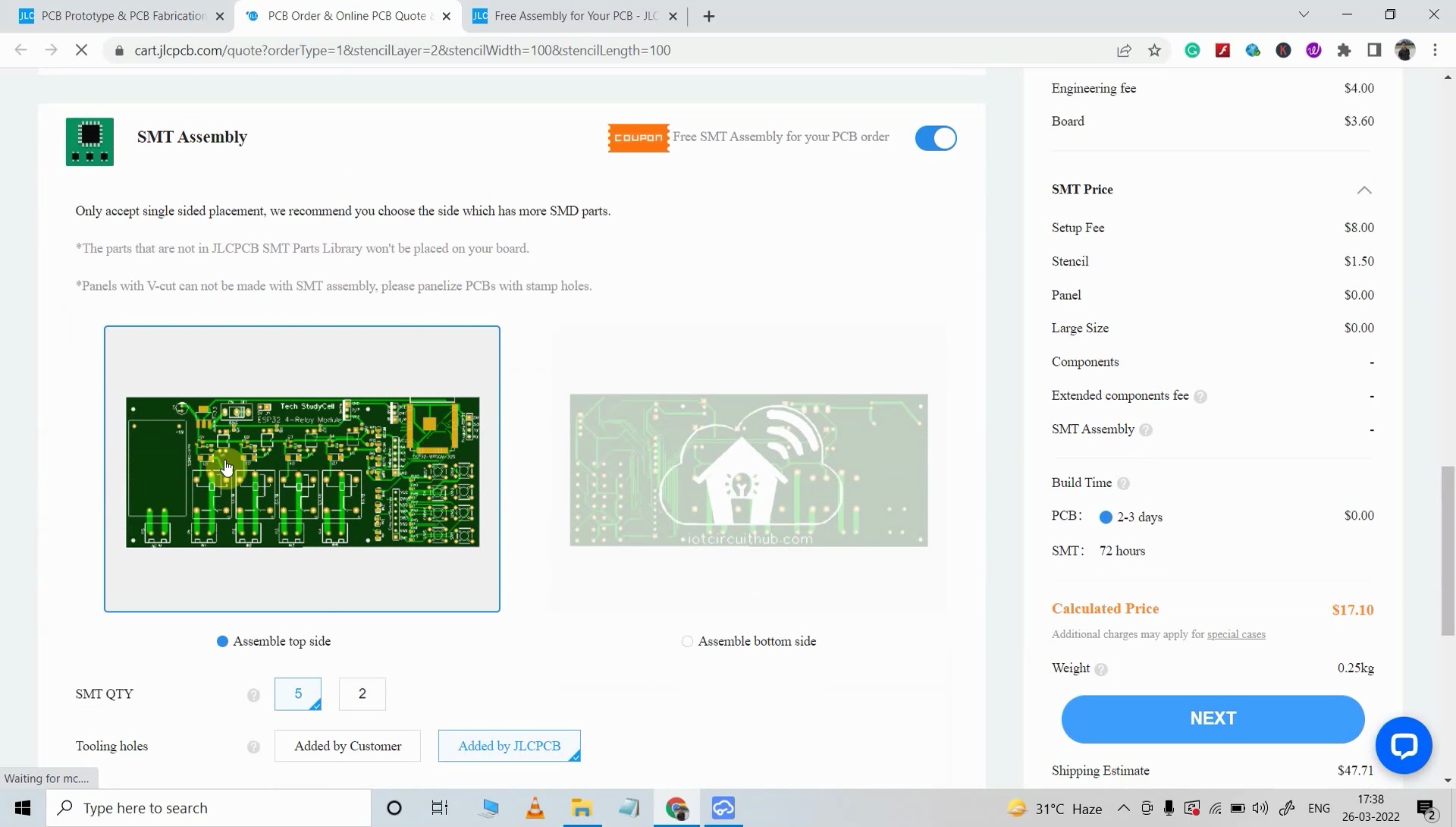Expand hidden icons in the system tray
The height and width of the screenshot is (827, 1456).
pyautogui.click(x=1125, y=807)
